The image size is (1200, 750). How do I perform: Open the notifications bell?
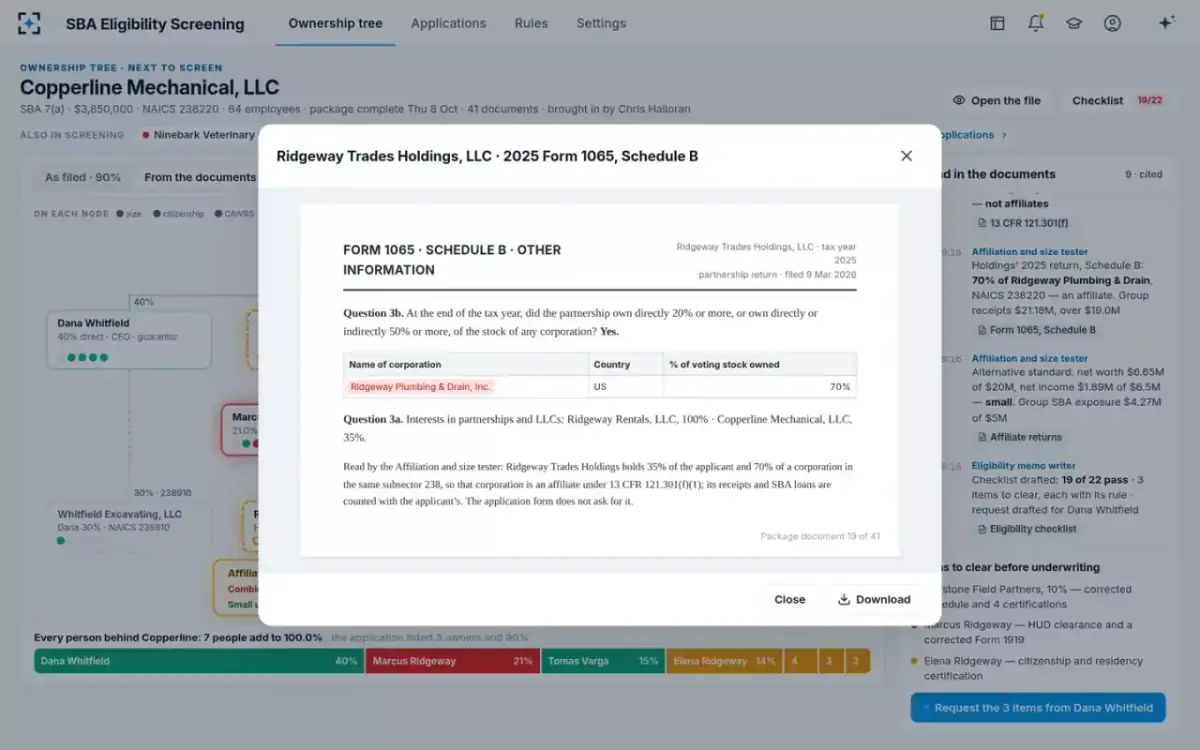(x=1035, y=23)
